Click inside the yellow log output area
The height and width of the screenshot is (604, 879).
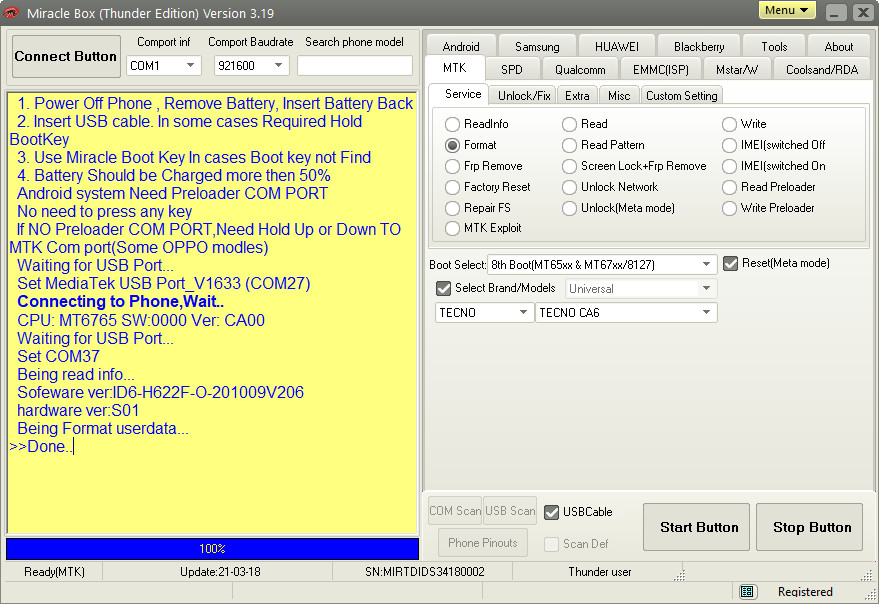[212, 313]
